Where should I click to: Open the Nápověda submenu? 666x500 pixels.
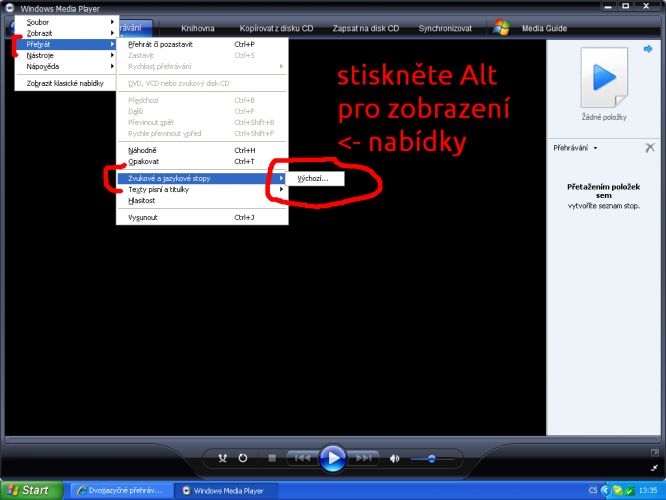[x=65, y=66]
